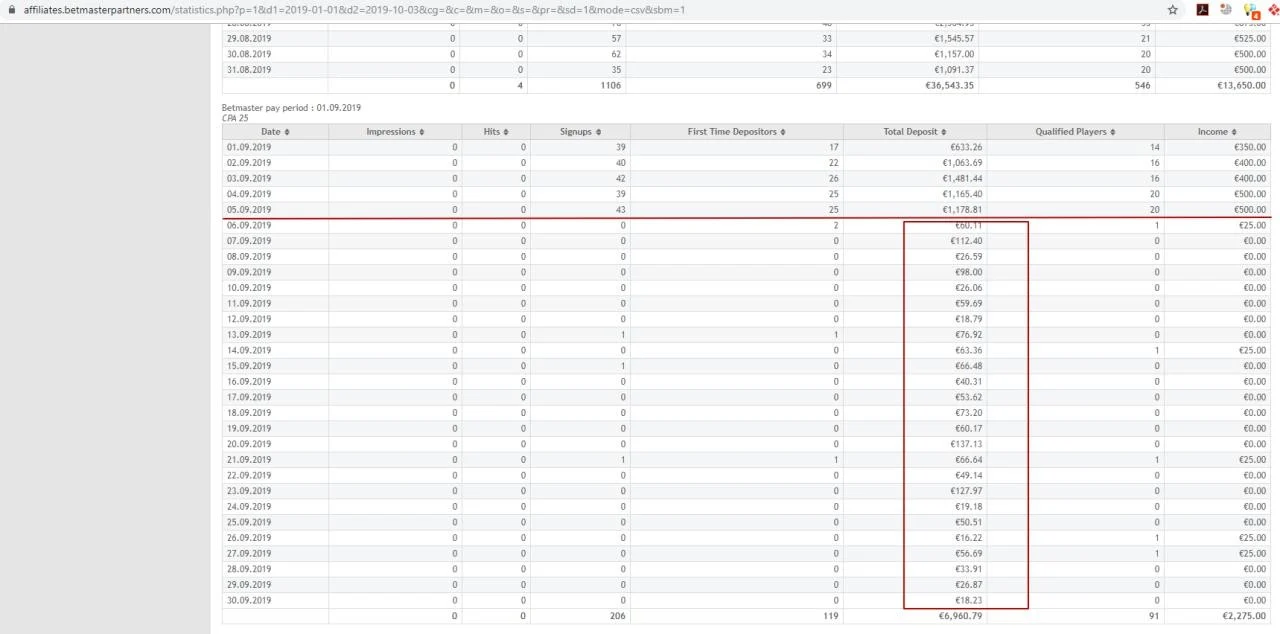The width and height of the screenshot is (1280, 634).
Task: Sort by First Time Depositors header
Action: tap(737, 132)
